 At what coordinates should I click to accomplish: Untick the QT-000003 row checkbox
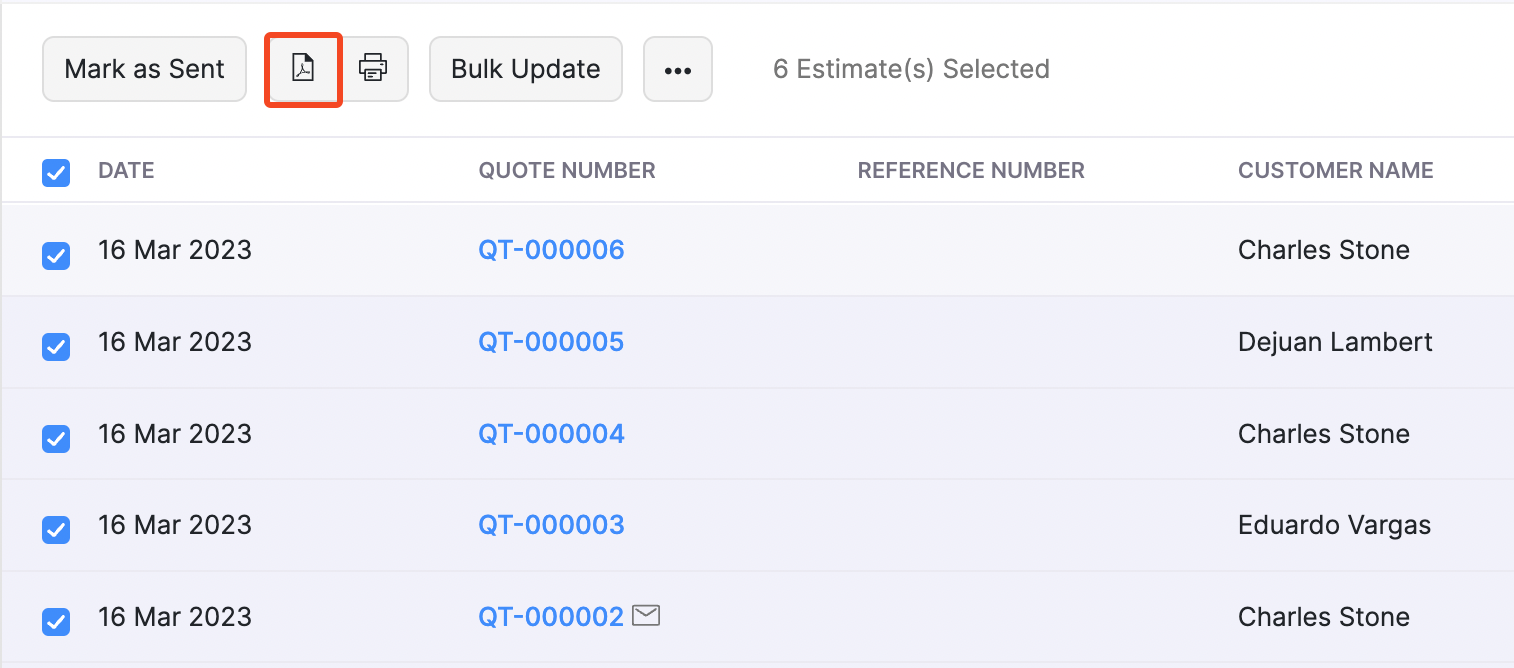pos(56,530)
